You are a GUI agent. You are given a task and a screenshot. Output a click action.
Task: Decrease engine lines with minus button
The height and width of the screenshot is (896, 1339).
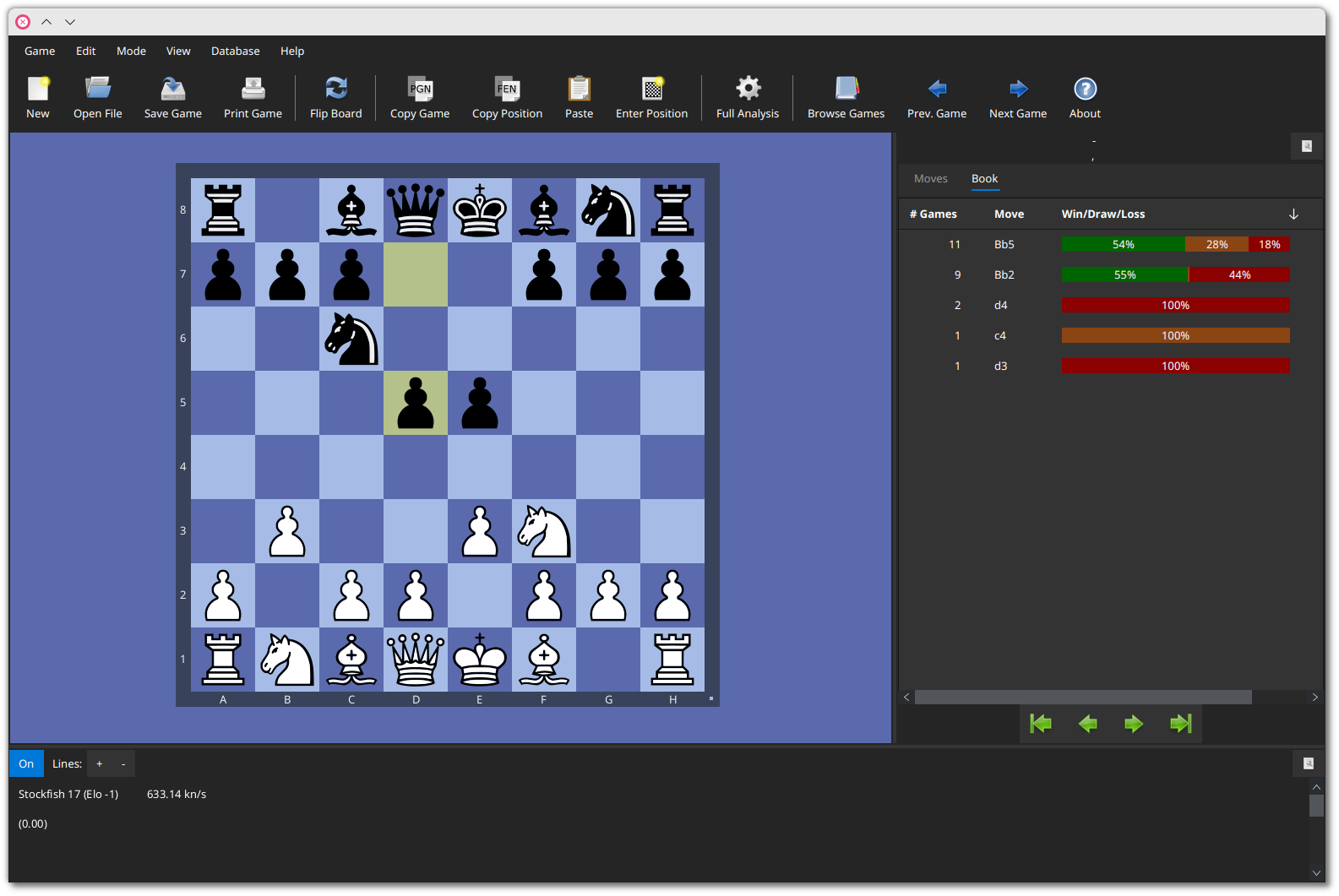[123, 763]
